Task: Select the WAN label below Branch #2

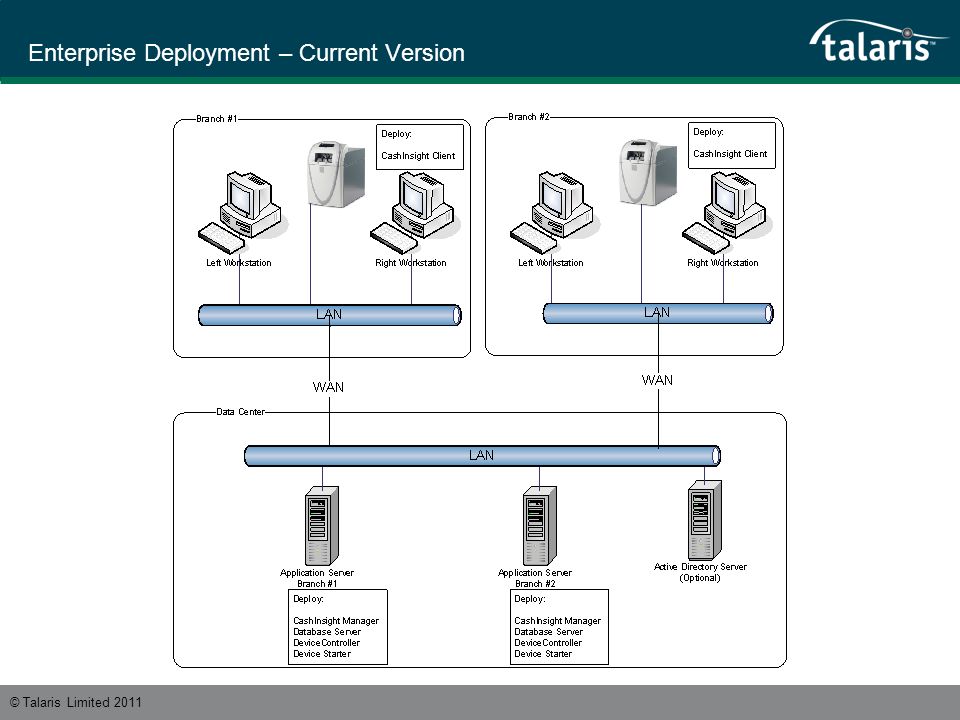Action: [x=657, y=380]
